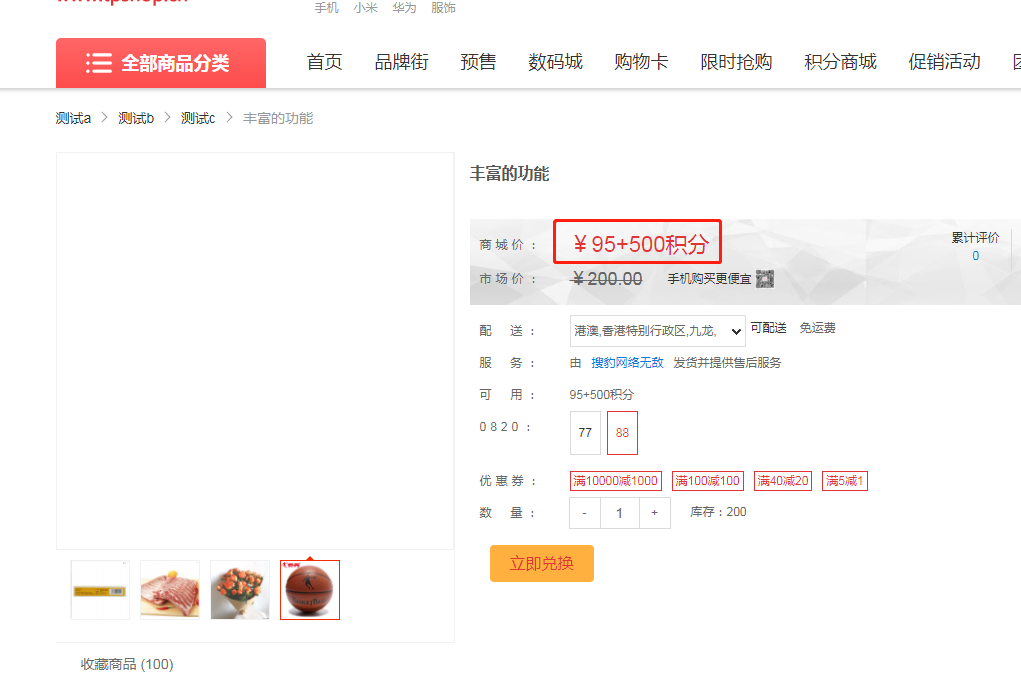Click the quantity input field

click(619, 512)
